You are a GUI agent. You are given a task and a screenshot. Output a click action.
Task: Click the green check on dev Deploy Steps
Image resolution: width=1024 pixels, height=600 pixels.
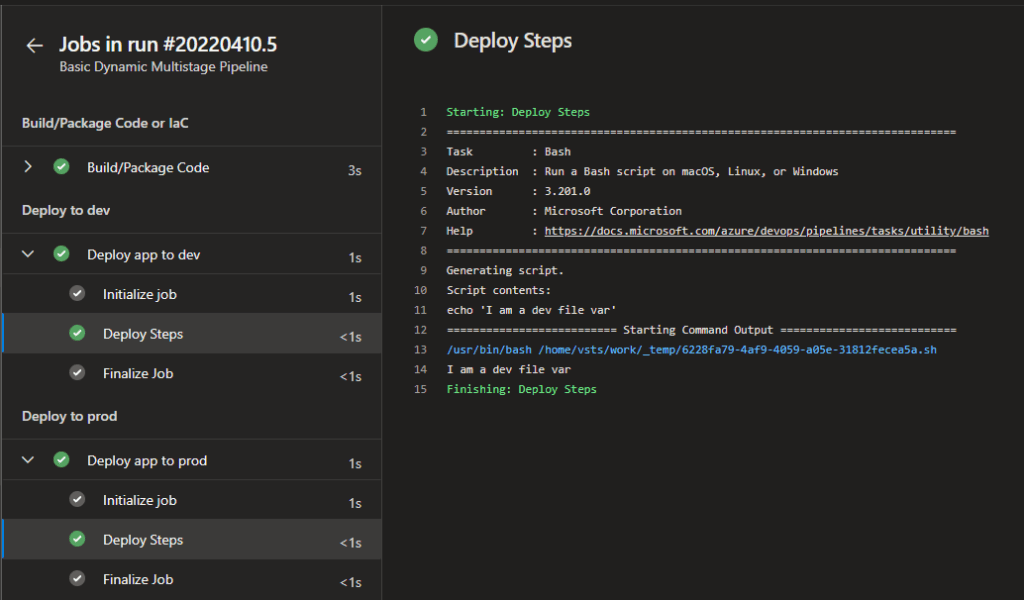click(77, 334)
